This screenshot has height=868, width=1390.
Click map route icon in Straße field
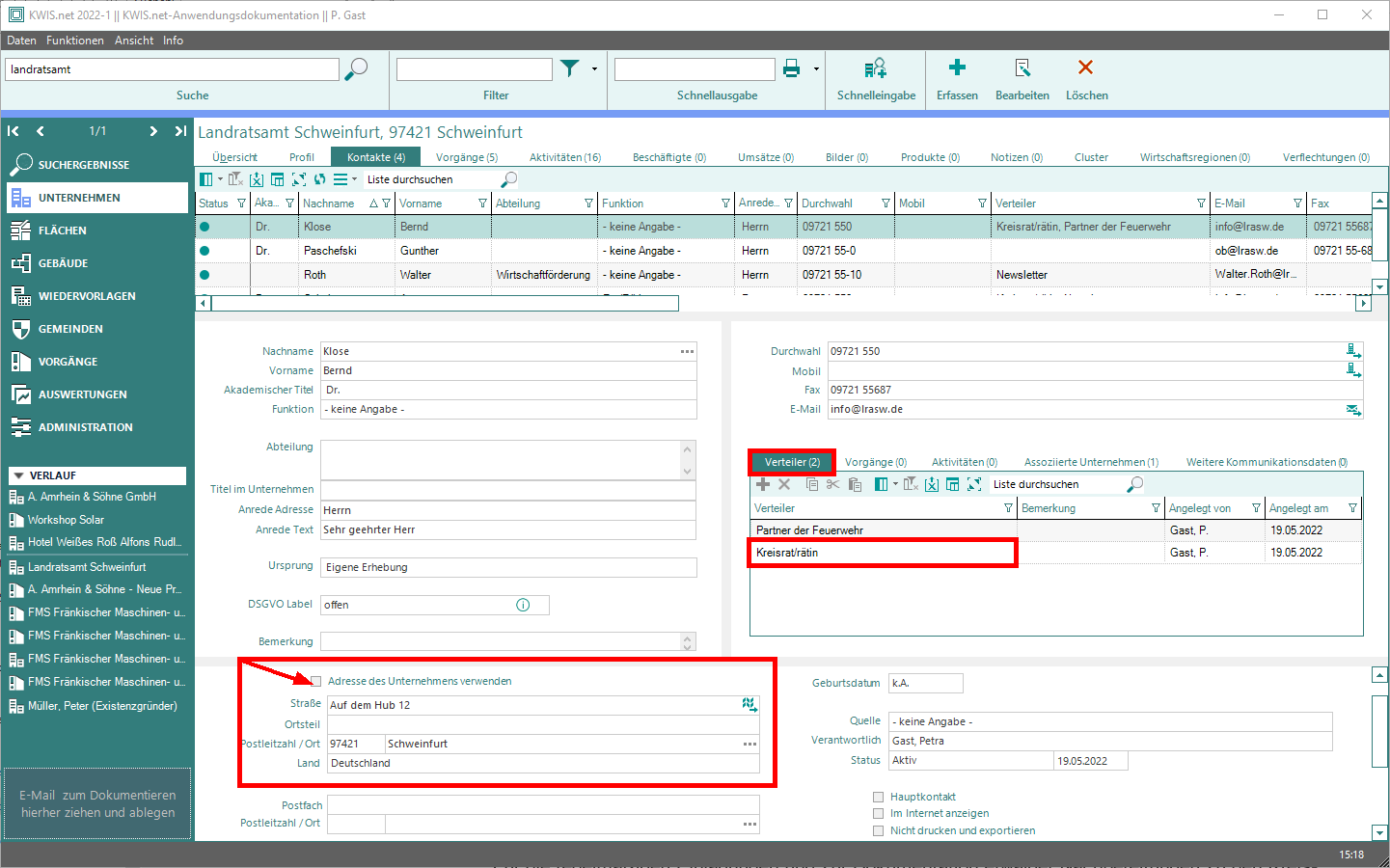click(x=750, y=705)
